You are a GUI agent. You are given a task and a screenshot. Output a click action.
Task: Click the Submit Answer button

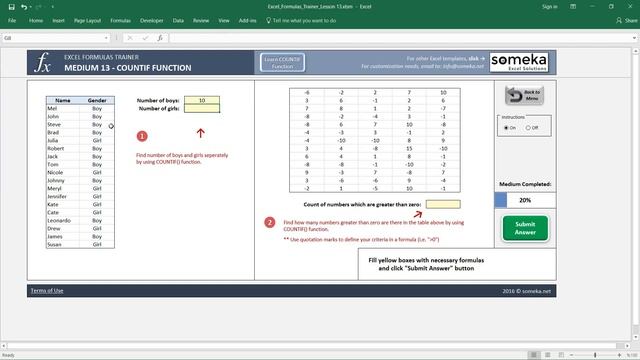(525, 228)
